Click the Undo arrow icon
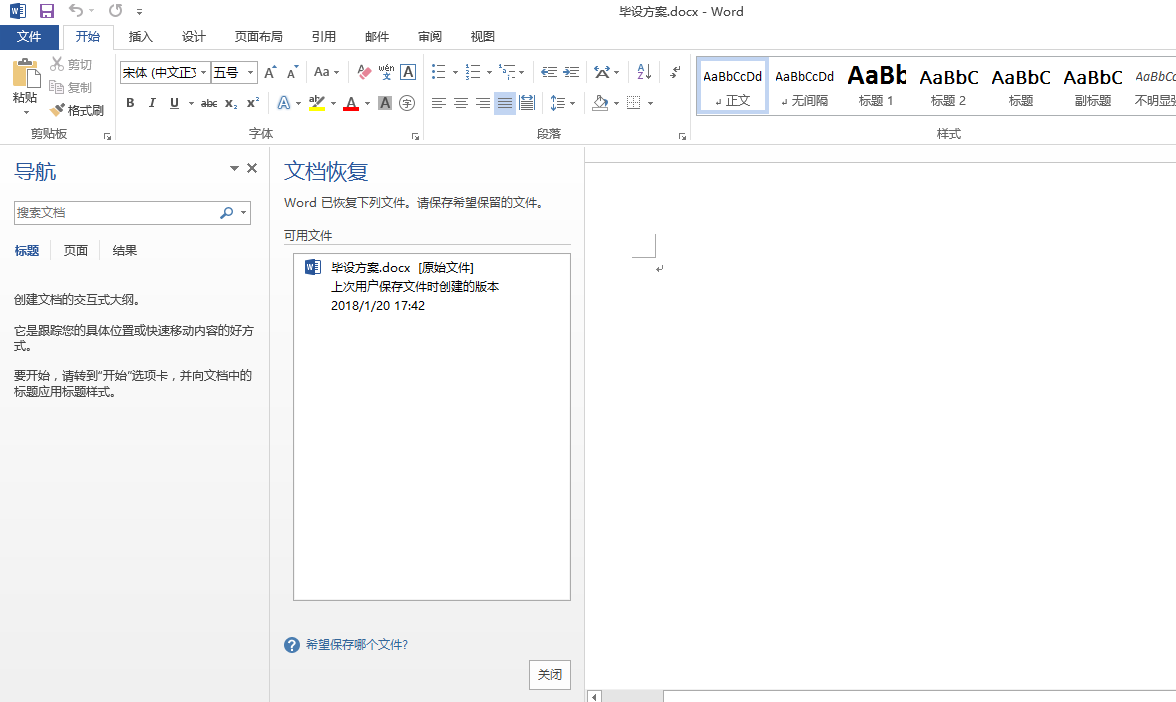Viewport: 1176px width, 702px height. coord(76,10)
